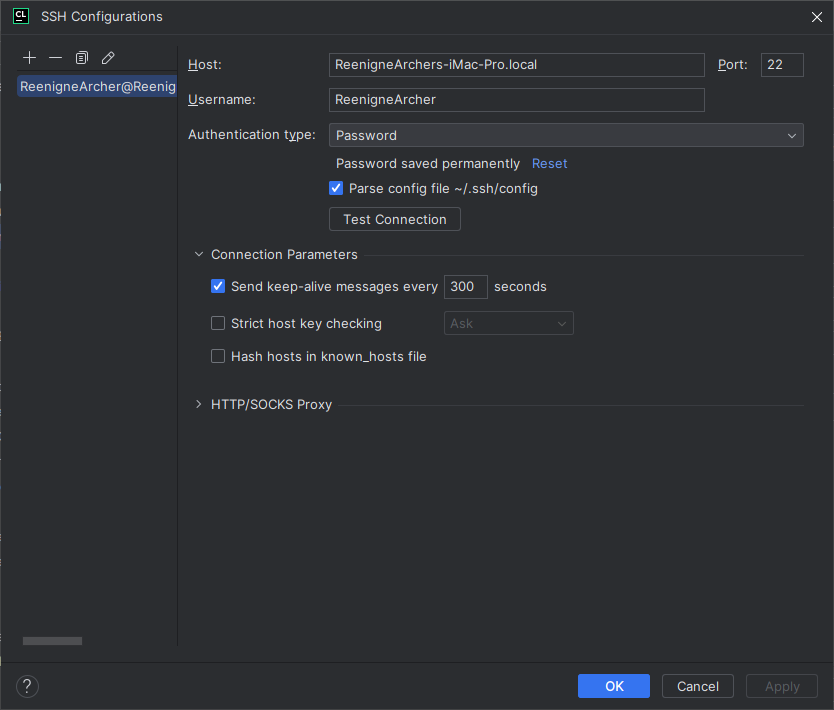
Task: Select ReenigneArcher@Reenig configuration in the list
Action: (x=96, y=86)
